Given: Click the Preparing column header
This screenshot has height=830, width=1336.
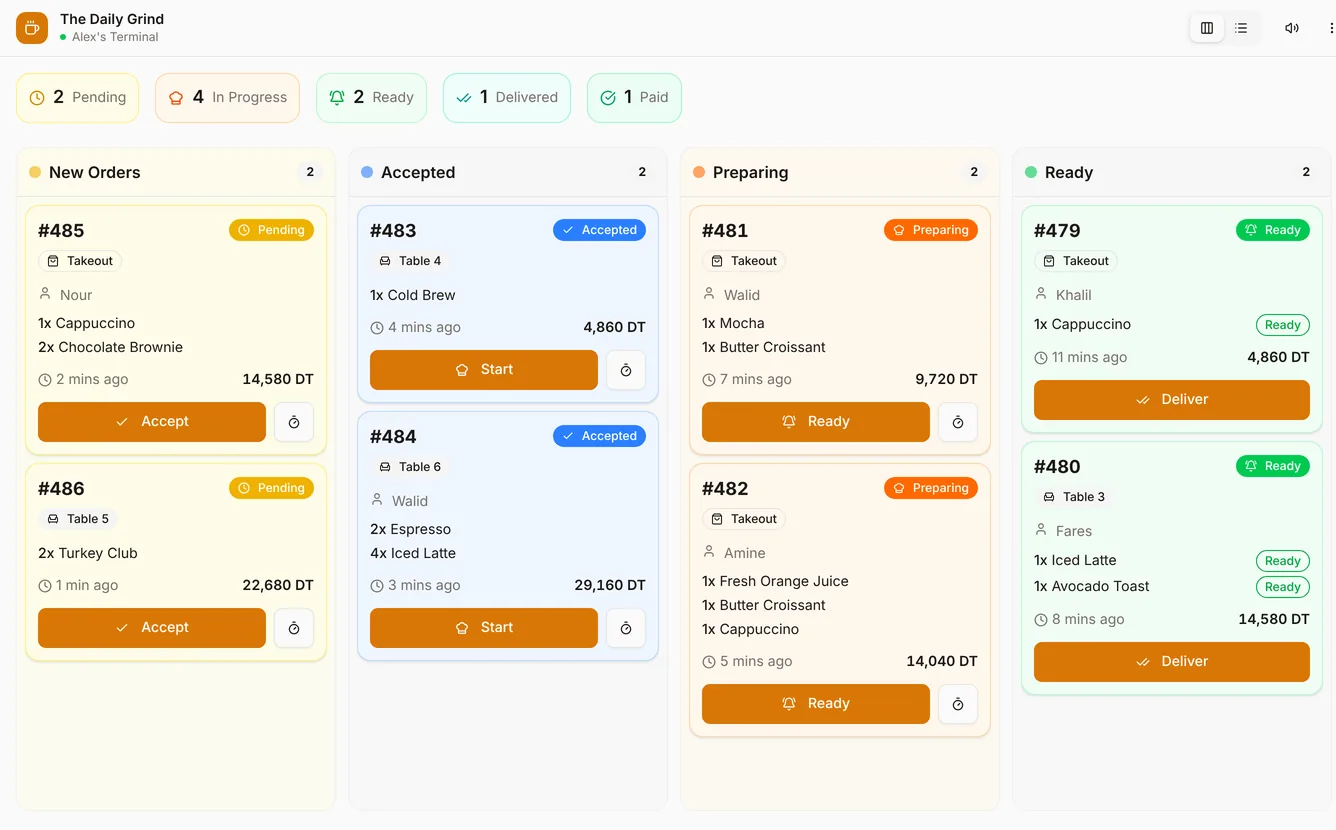Looking at the screenshot, I should (840, 172).
